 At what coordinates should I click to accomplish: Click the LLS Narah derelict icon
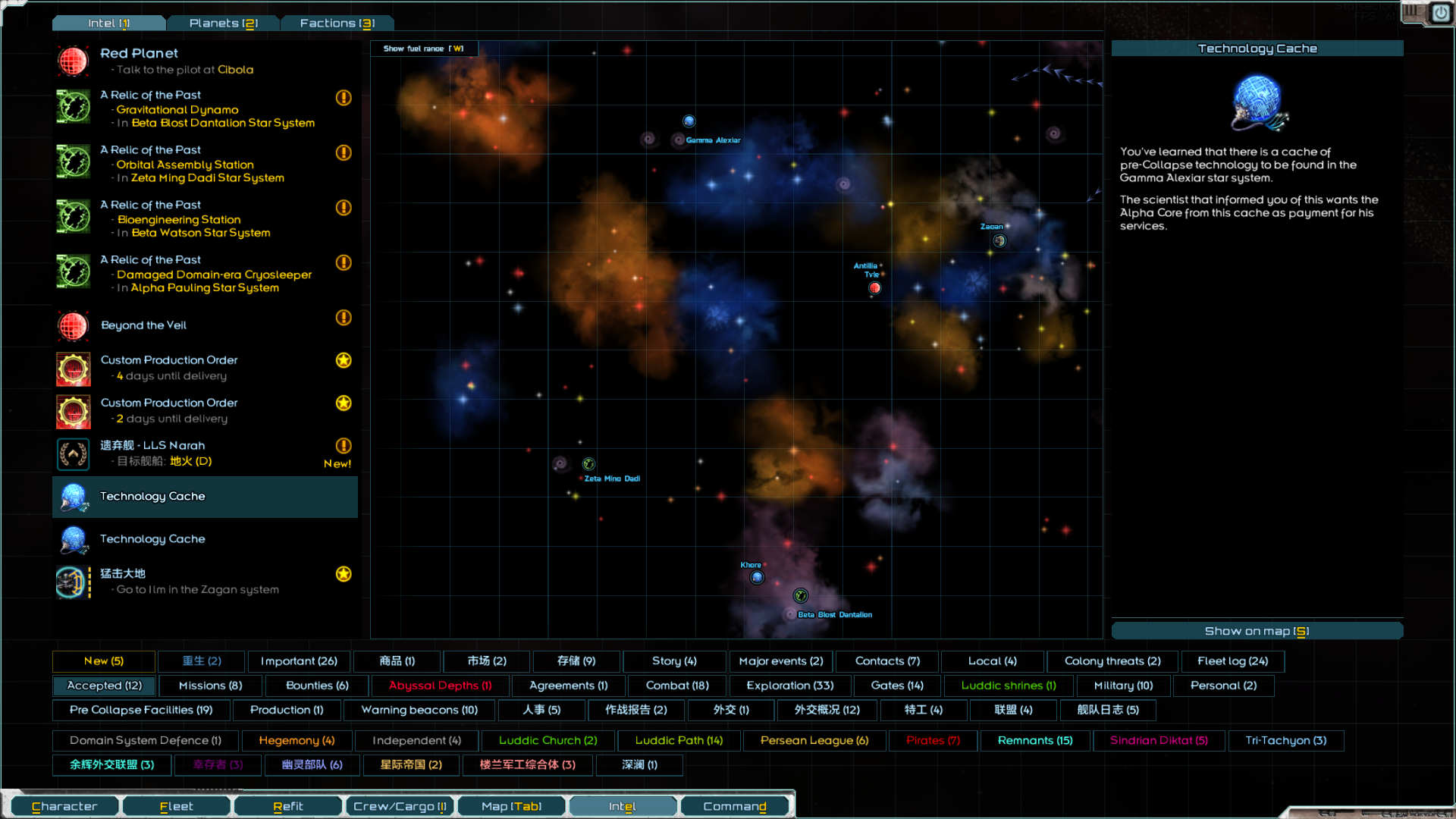click(x=73, y=453)
